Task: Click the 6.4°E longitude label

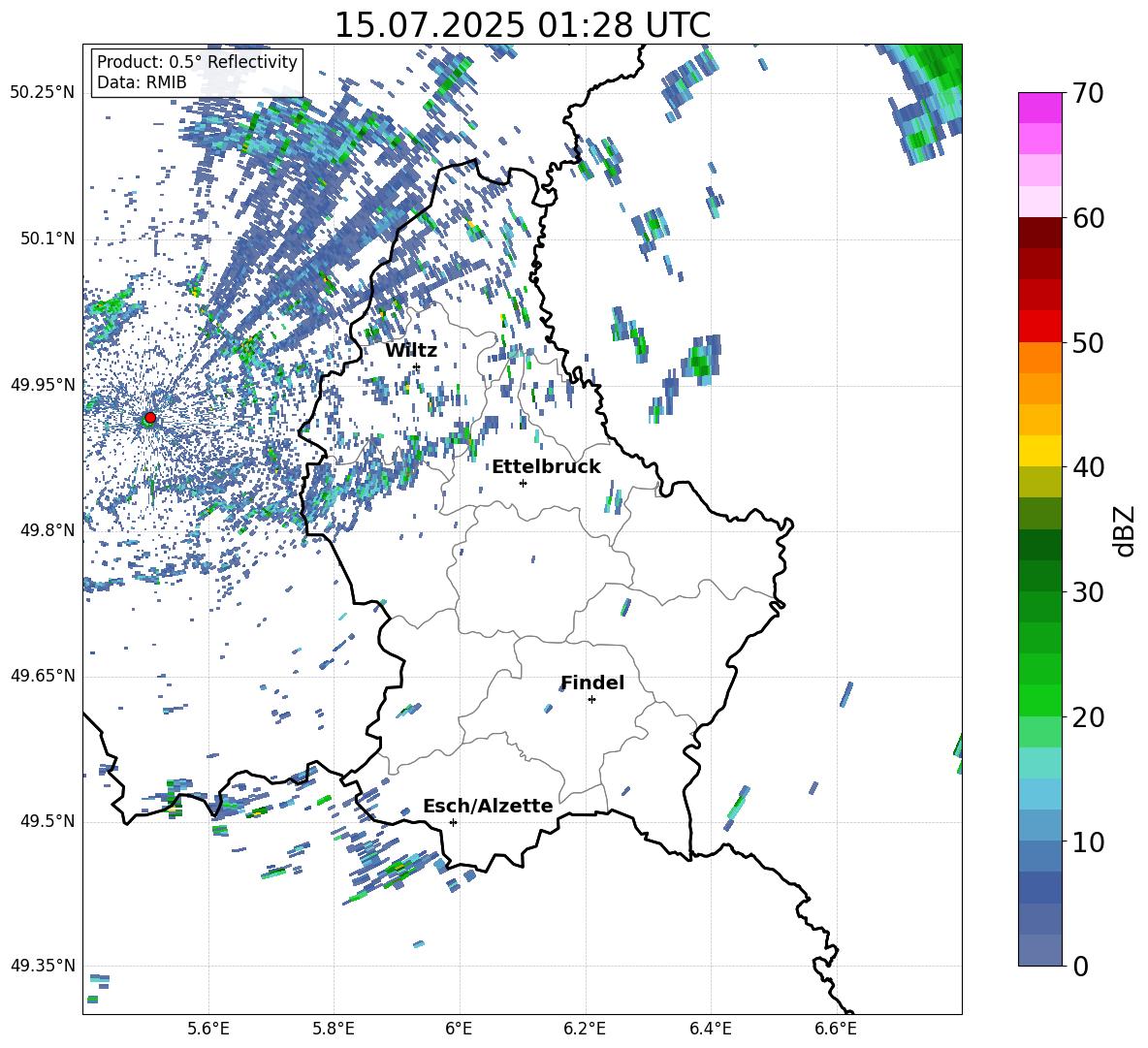Action: [x=711, y=1029]
